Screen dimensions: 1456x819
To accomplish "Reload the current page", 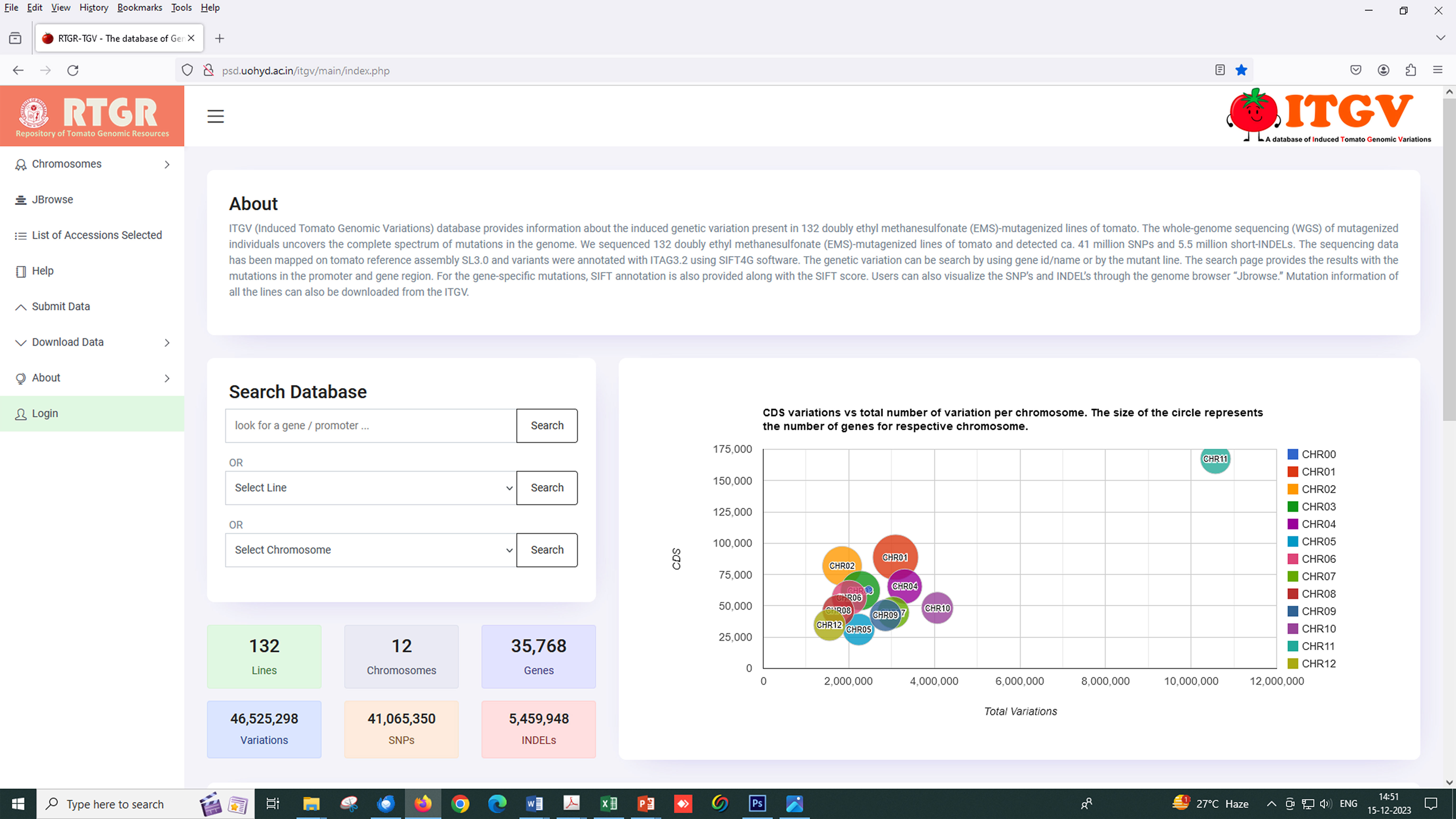I will point(73,71).
